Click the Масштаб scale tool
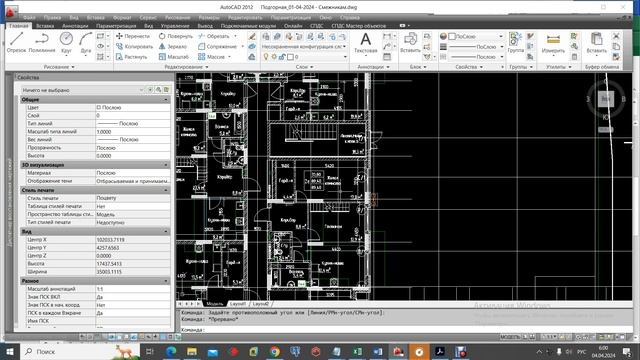Screen dimensions: 640x360 (174, 57)
